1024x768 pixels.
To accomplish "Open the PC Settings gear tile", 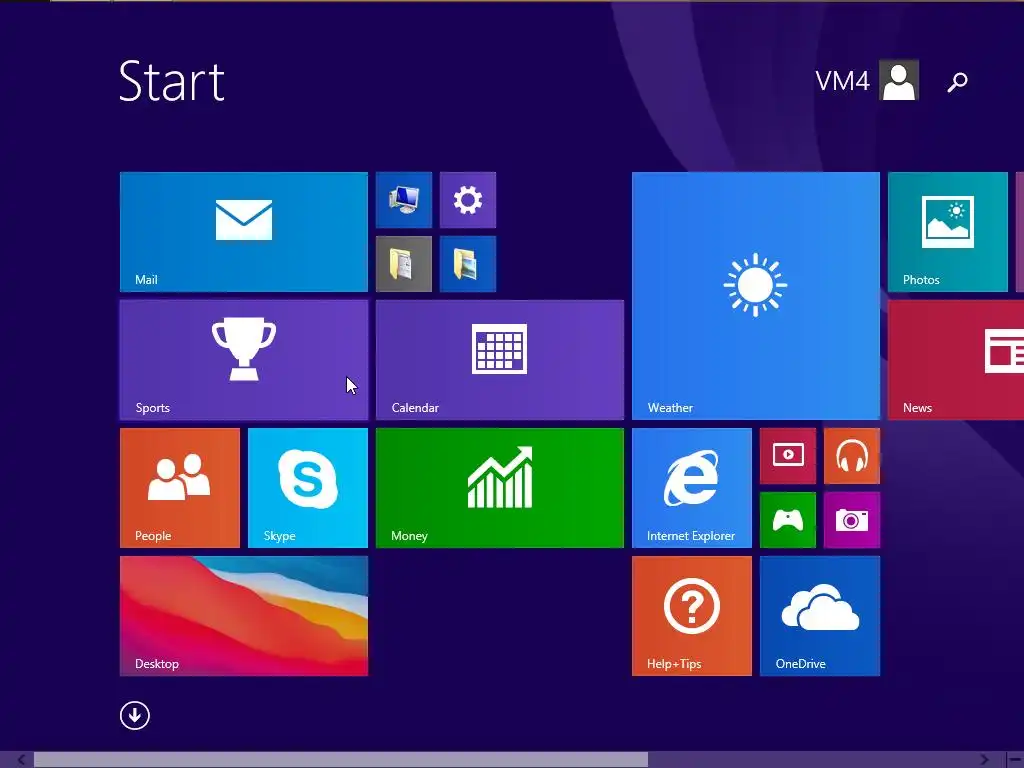I will tap(468, 200).
